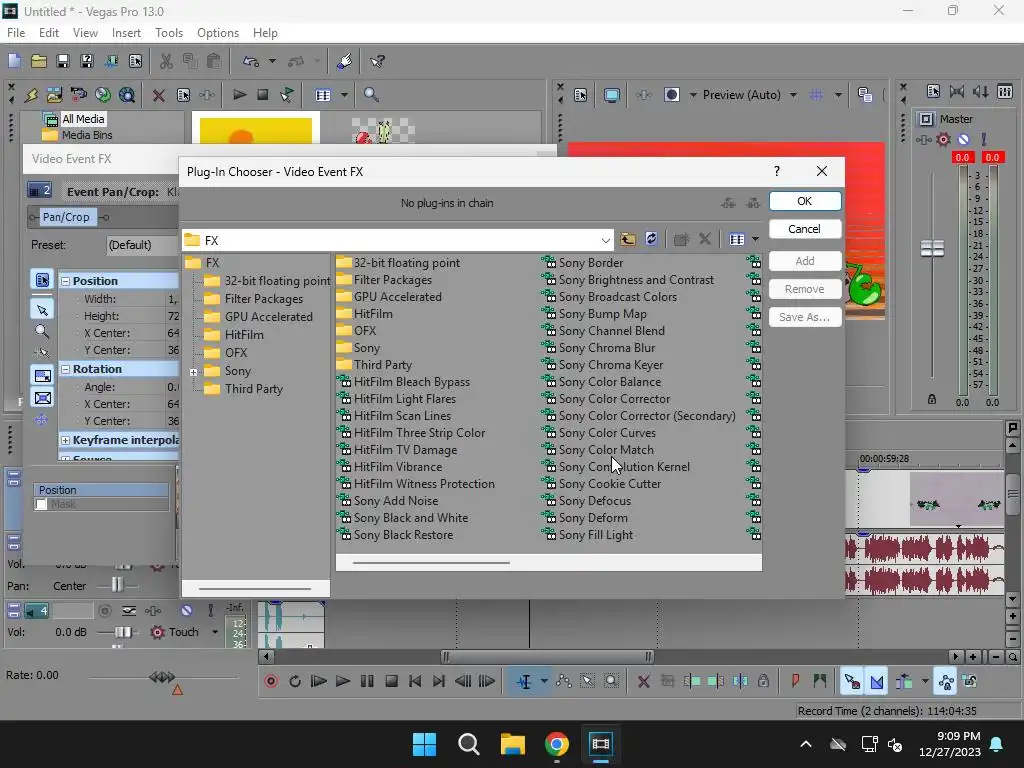Click the Play button in transport bar
The height and width of the screenshot is (768, 1024).
(342, 681)
